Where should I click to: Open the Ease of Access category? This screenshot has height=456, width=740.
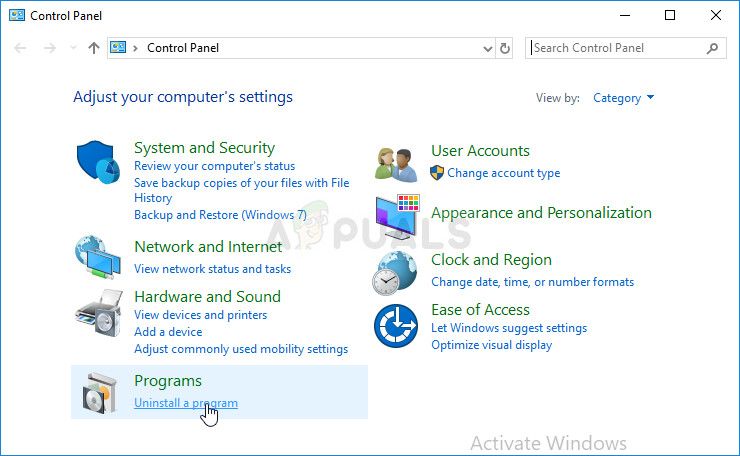[x=480, y=310]
